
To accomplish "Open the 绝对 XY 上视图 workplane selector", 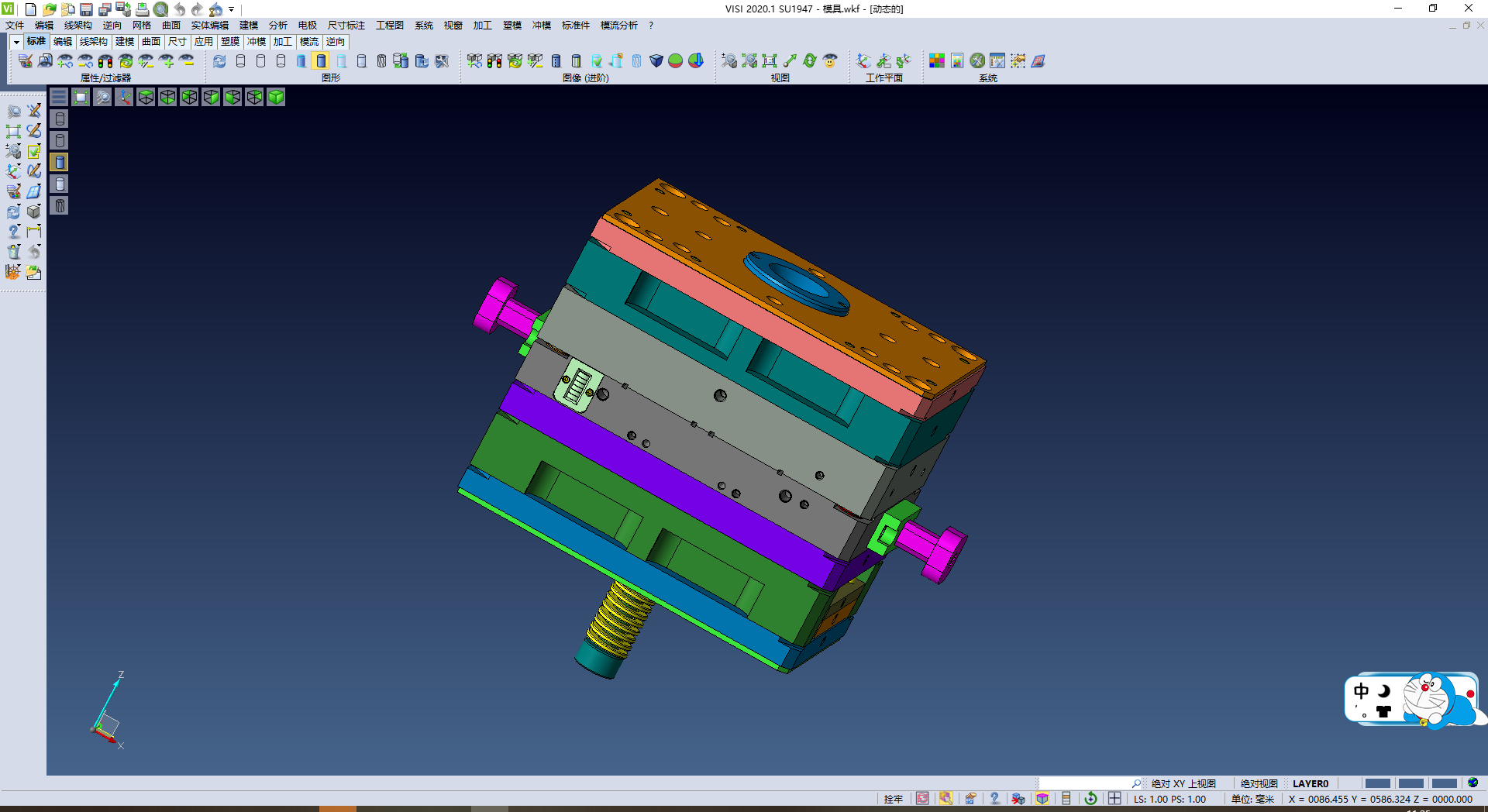I will (x=1183, y=783).
